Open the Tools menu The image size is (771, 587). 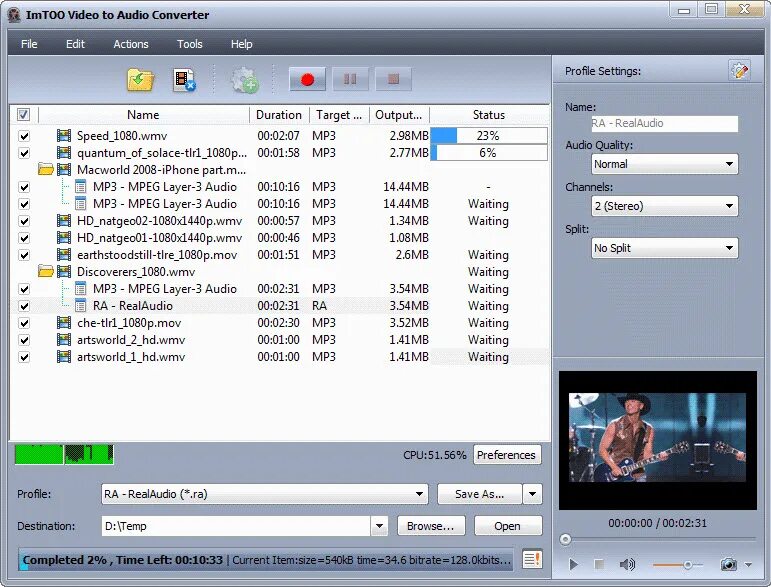pyautogui.click(x=190, y=44)
